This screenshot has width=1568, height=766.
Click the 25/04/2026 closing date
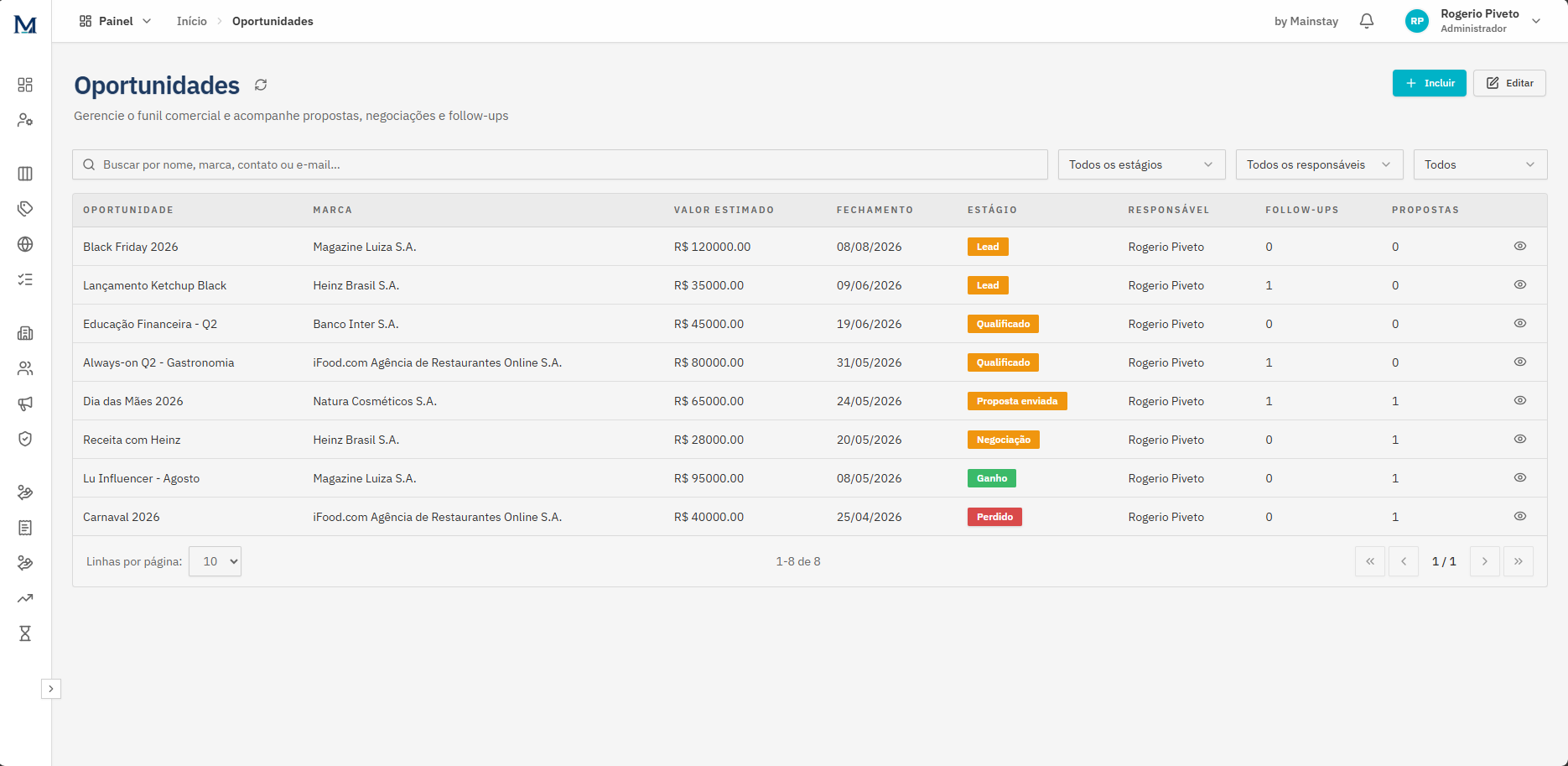click(x=870, y=517)
